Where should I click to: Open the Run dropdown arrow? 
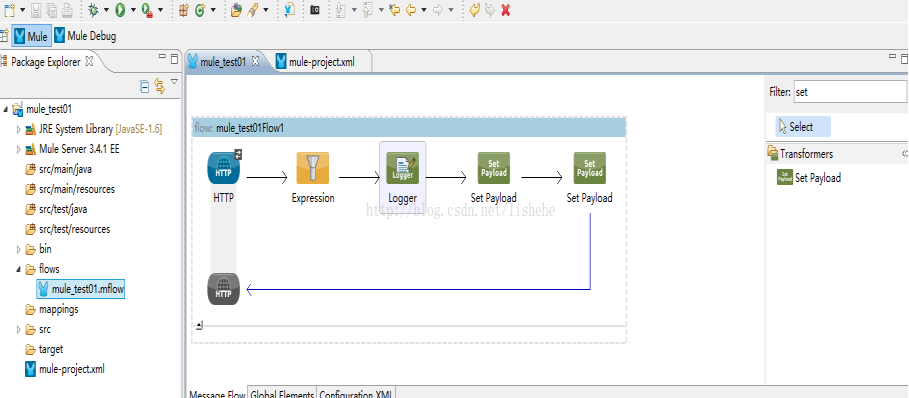pos(133,10)
